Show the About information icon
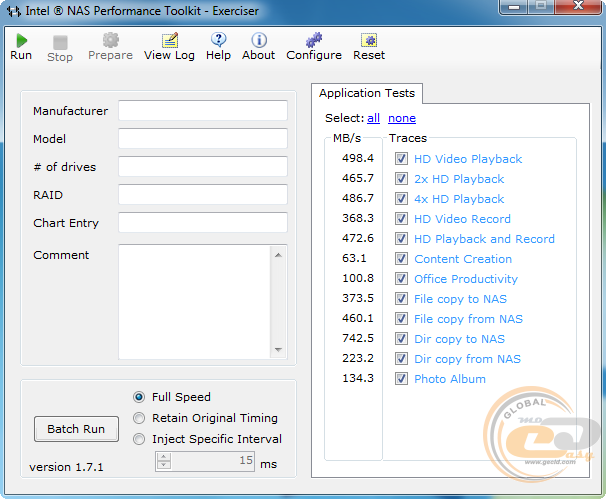Screen dimensions: 606x499 pyautogui.click(x=259, y=40)
